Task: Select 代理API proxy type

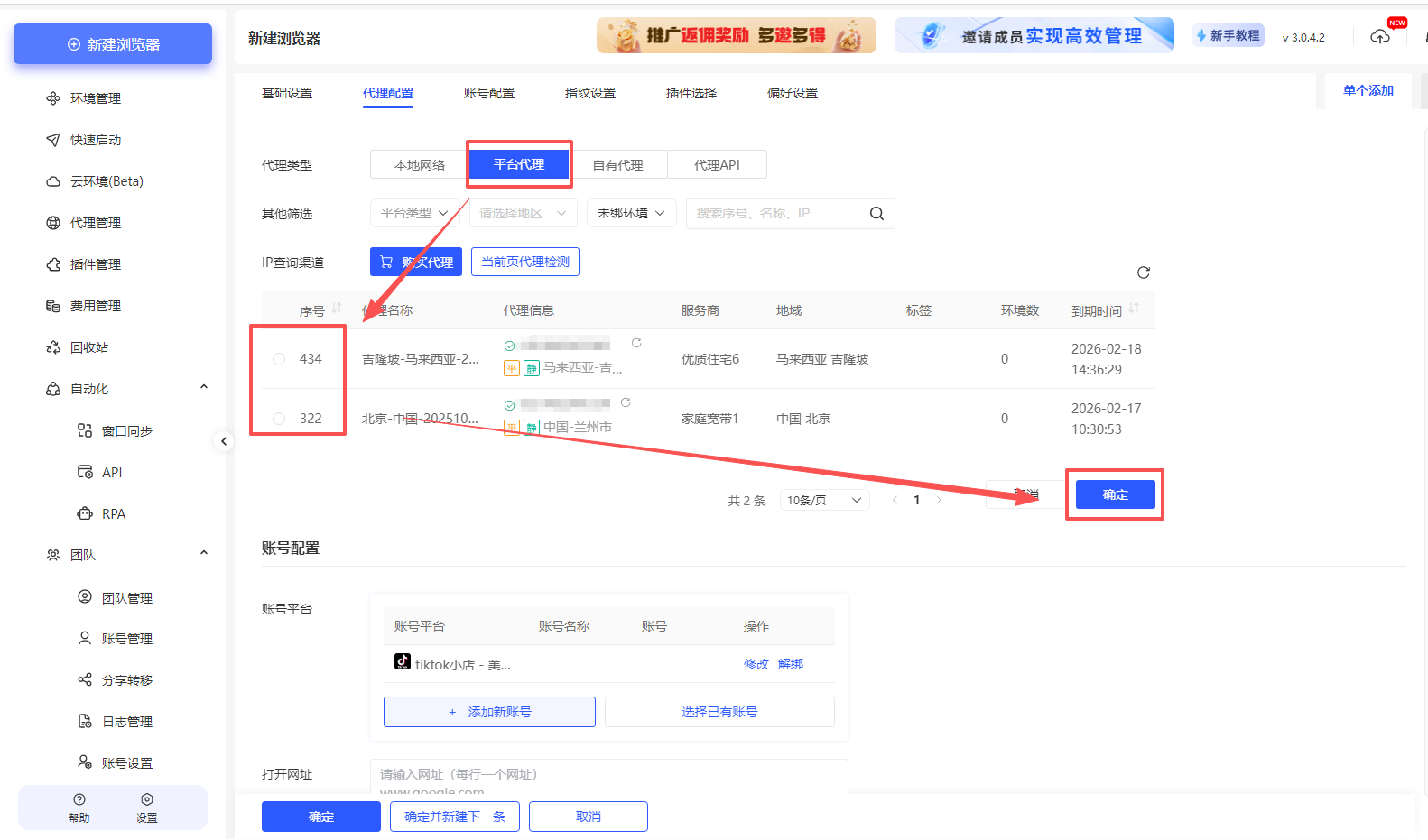Action: click(717, 165)
